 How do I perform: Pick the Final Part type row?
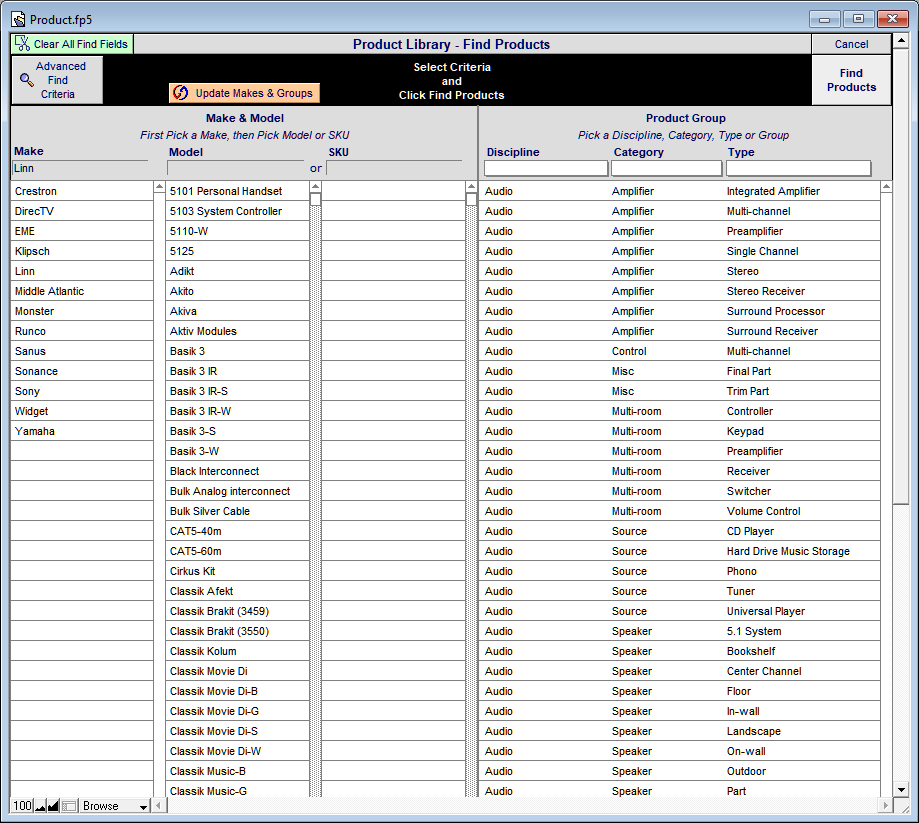[680, 371]
